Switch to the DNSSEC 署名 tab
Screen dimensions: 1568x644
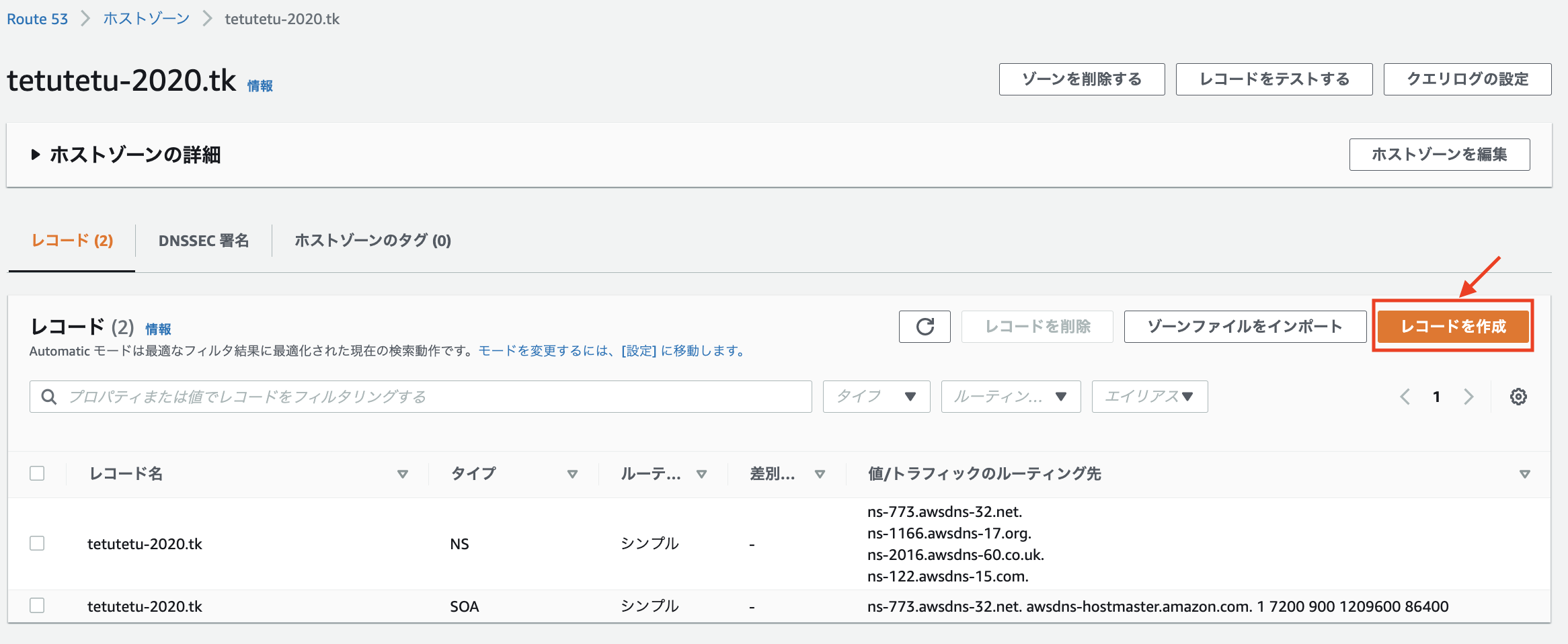[x=203, y=240]
